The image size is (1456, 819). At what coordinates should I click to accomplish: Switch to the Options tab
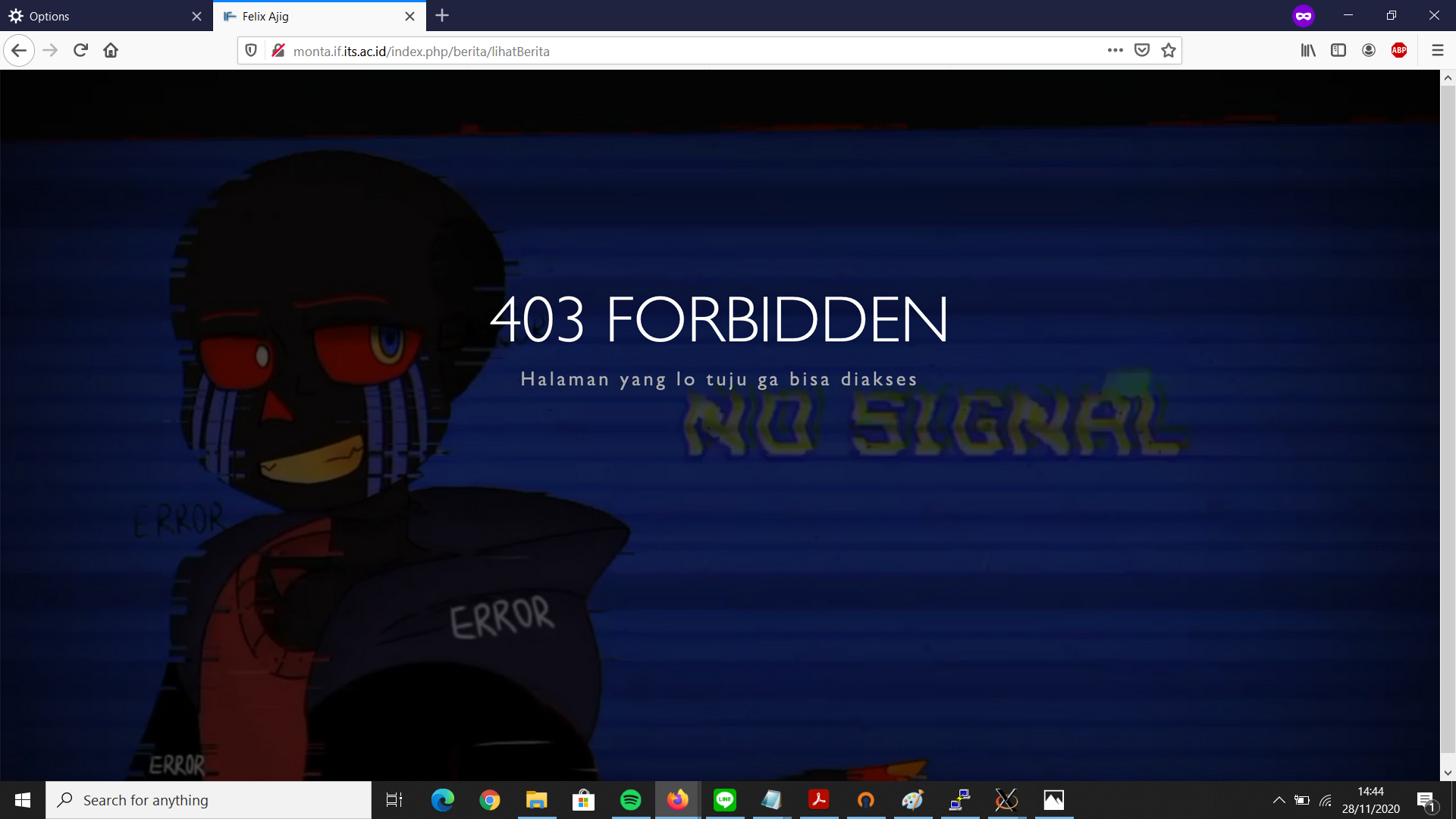(x=99, y=16)
